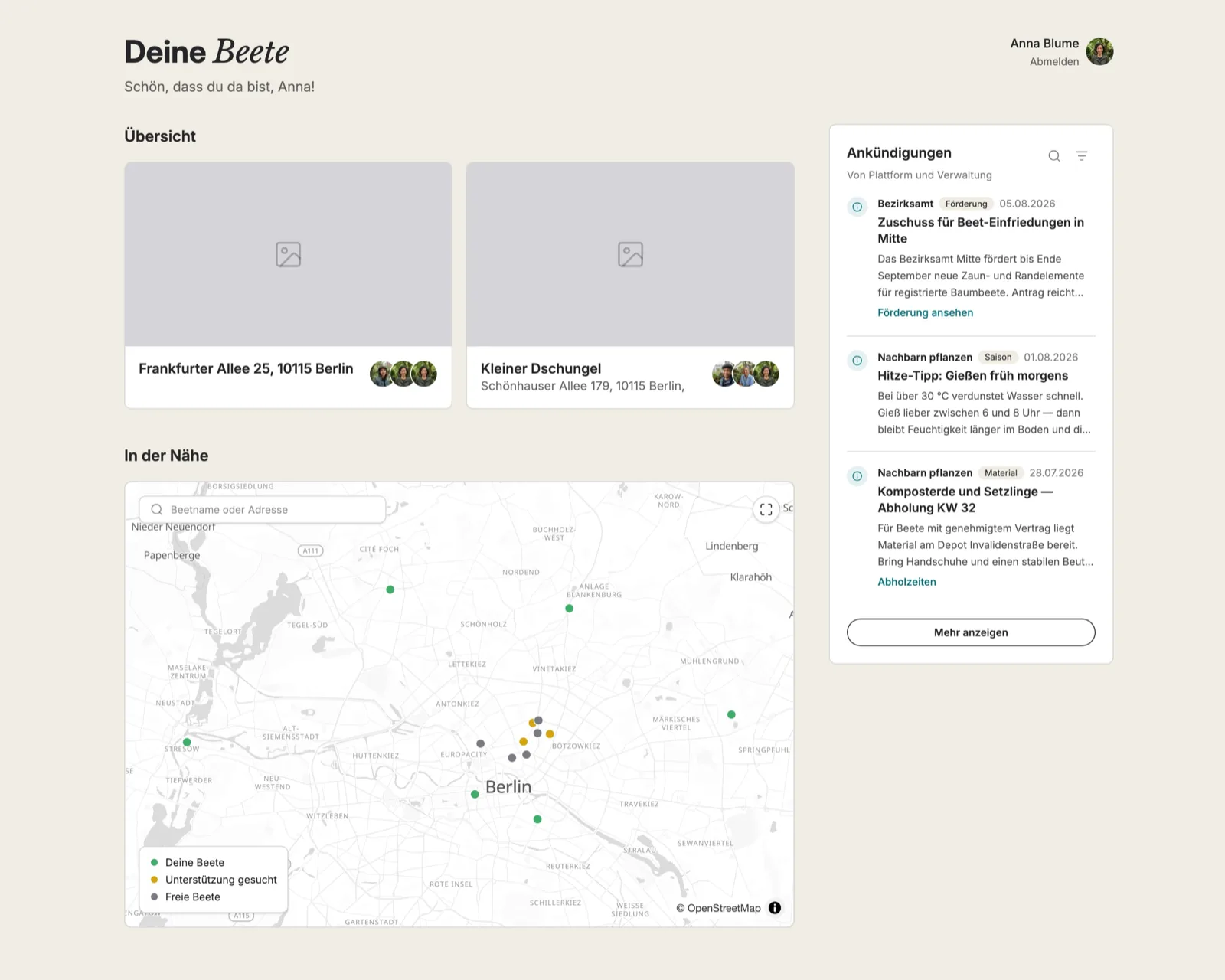The image size is (1225, 980).
Task: Select the green marker near Anlage Blankenburg
Action: click(x=569, y=609)
